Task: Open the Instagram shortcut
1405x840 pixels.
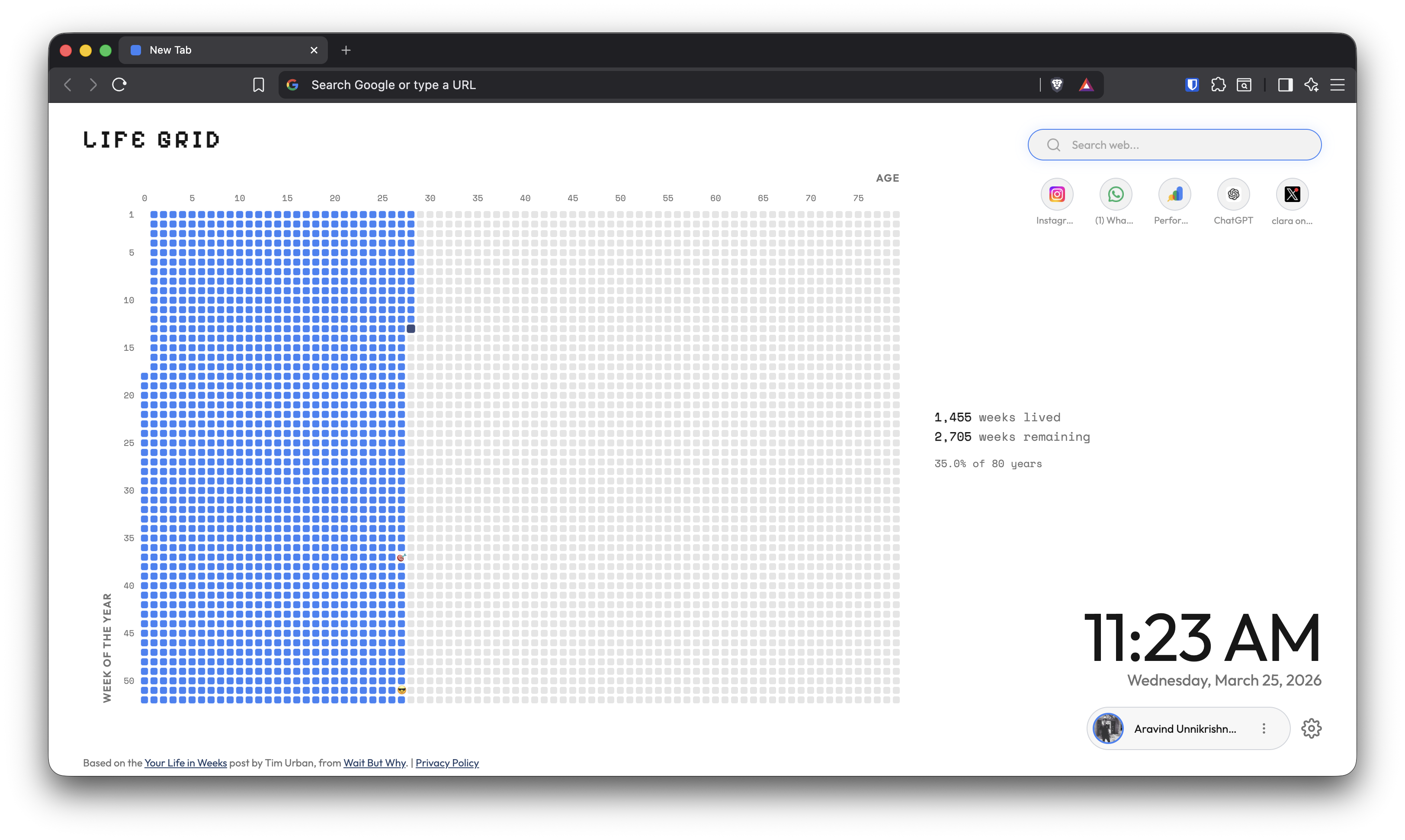Action: (x=1056, y=194)
